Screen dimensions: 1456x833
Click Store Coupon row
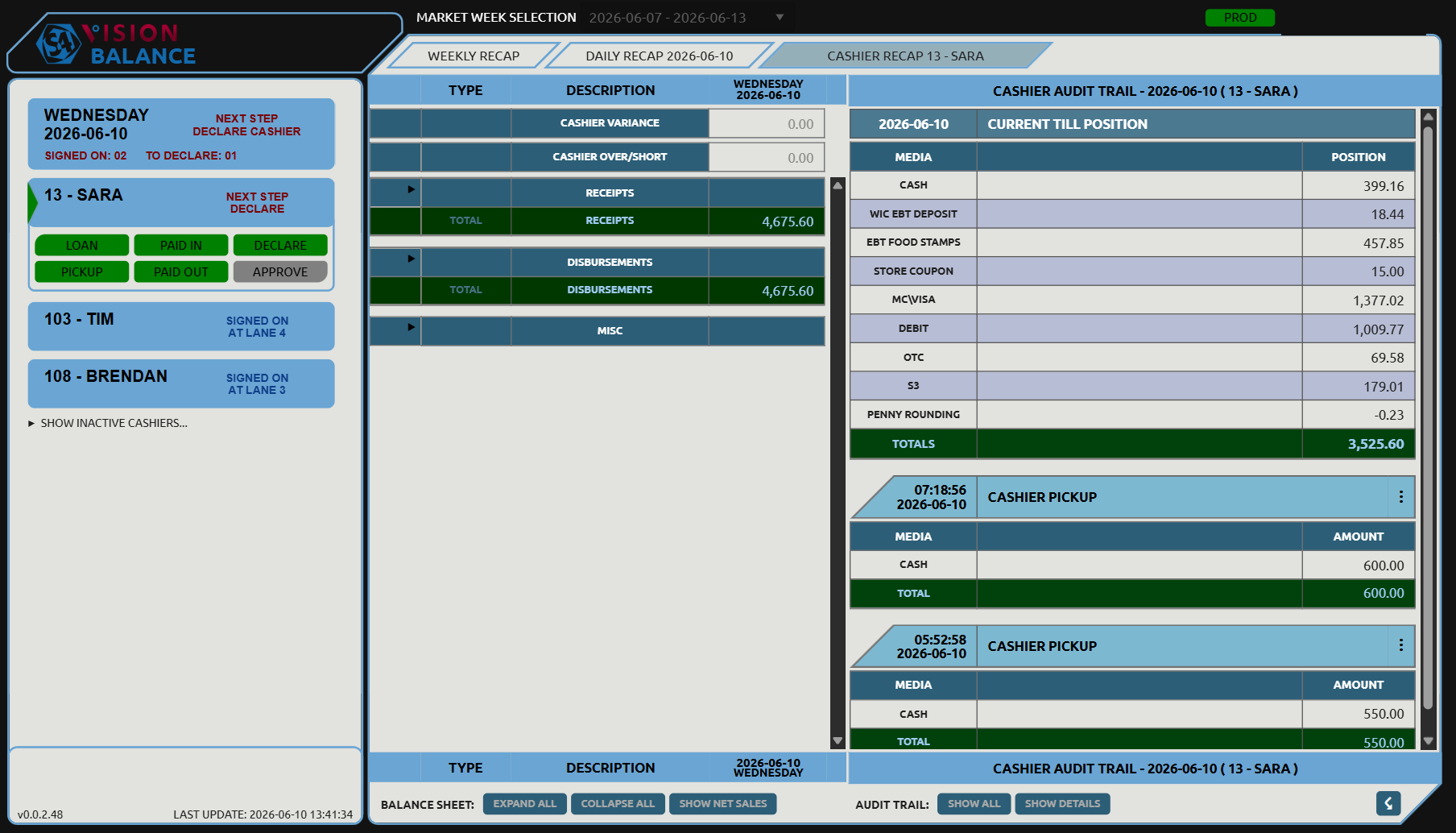click(1132, 271)
